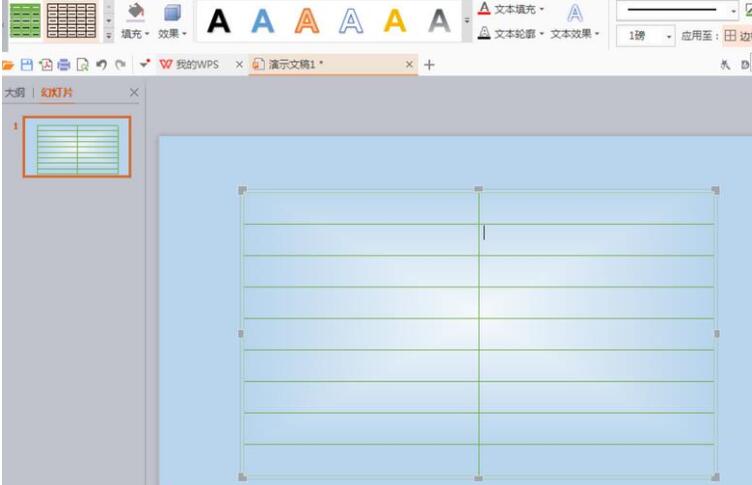Click the print preview icon
The width and height of the screenshot is (752, 485).
(x=82, y=65)
